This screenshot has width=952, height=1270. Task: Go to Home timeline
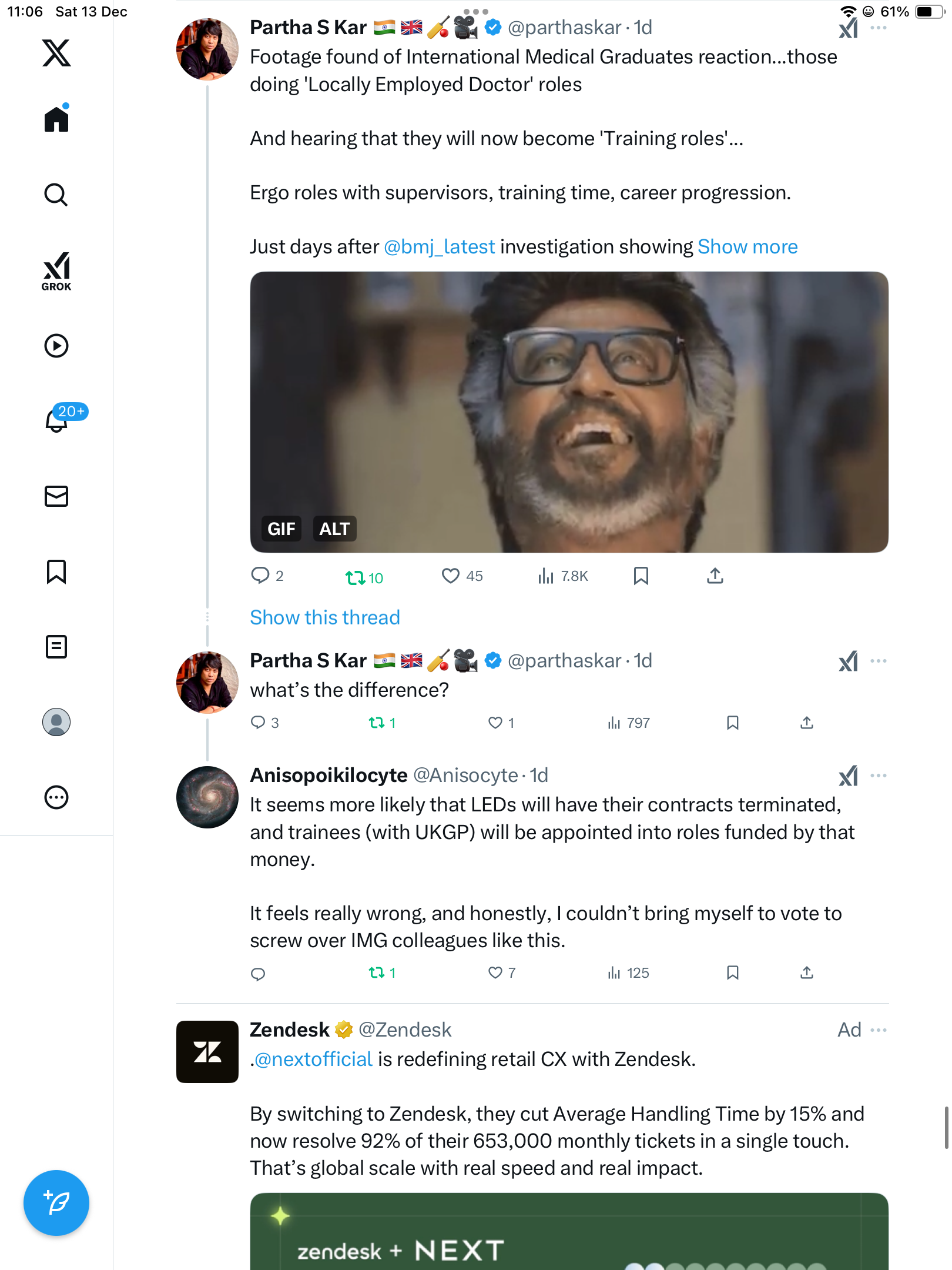coord(56,119)
